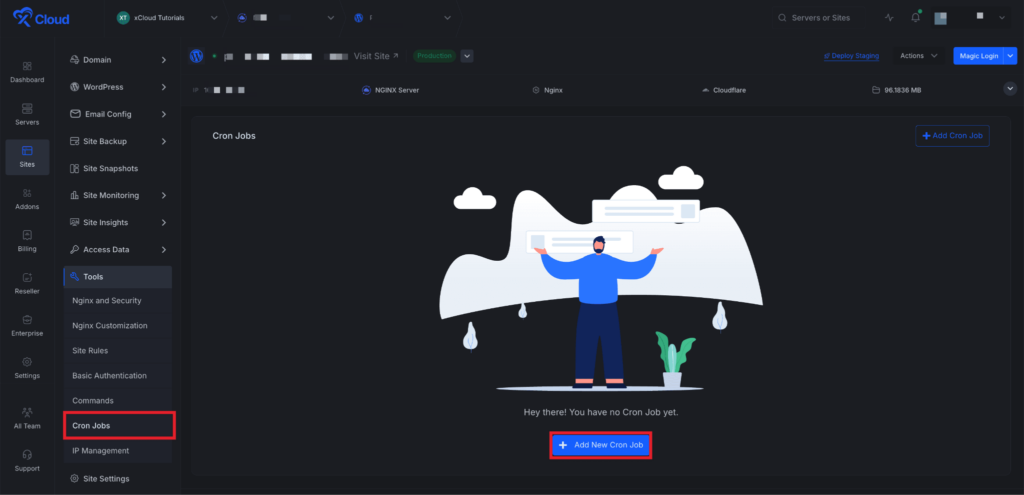Open Support from the sidebar
The height and width of the screenshot is (495, 1024).
coord(27,460)
